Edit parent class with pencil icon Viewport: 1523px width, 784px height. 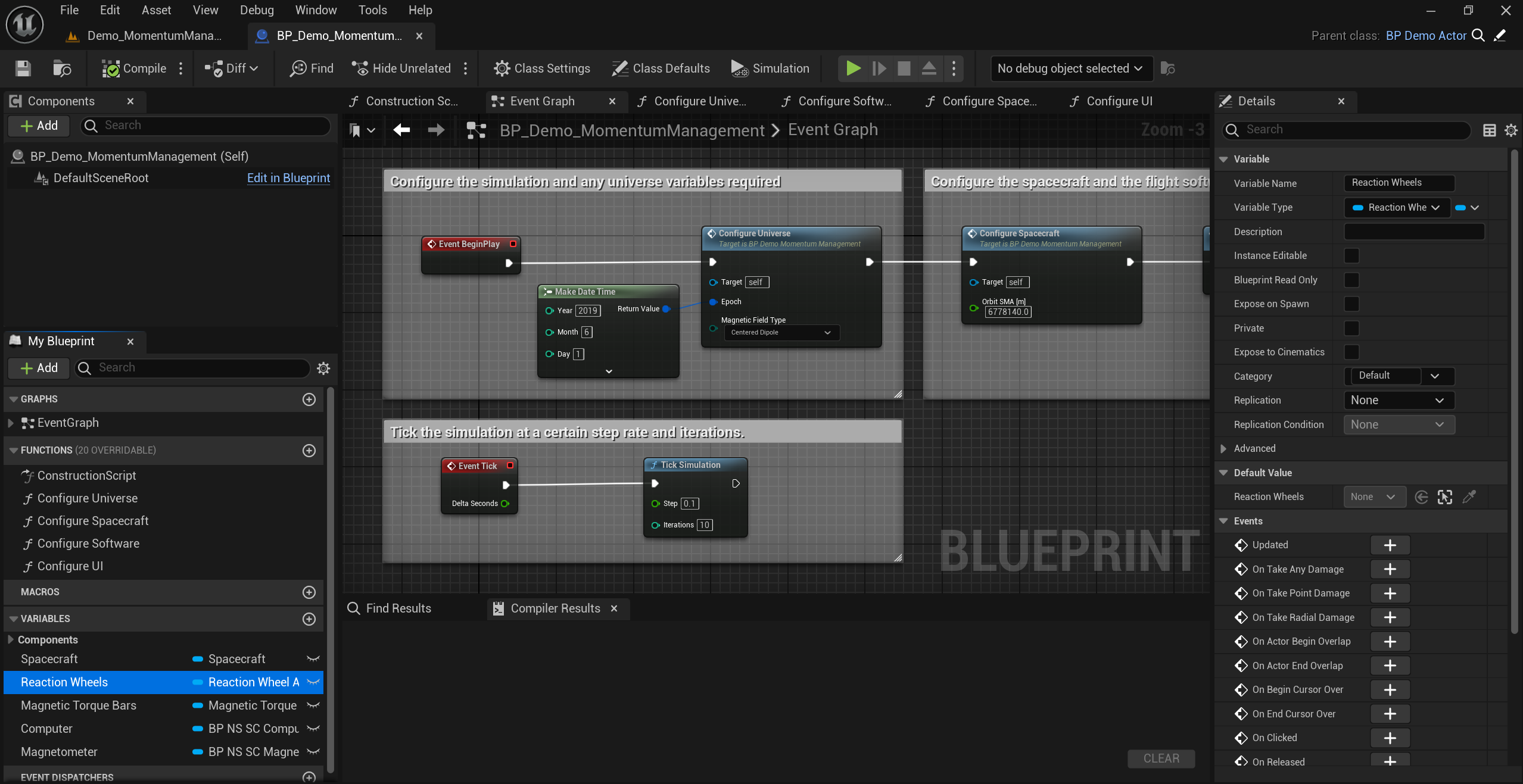[x=1500, y=36]
